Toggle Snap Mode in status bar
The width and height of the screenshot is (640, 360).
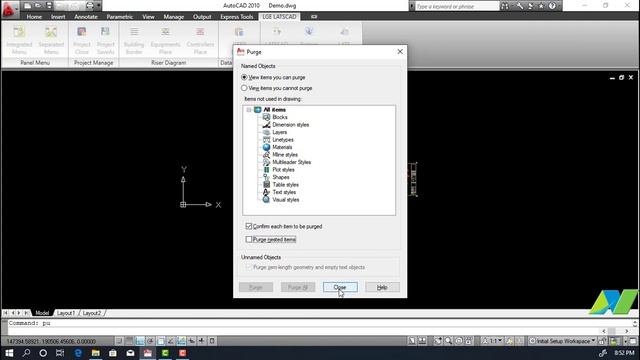[x=119, y=341]
